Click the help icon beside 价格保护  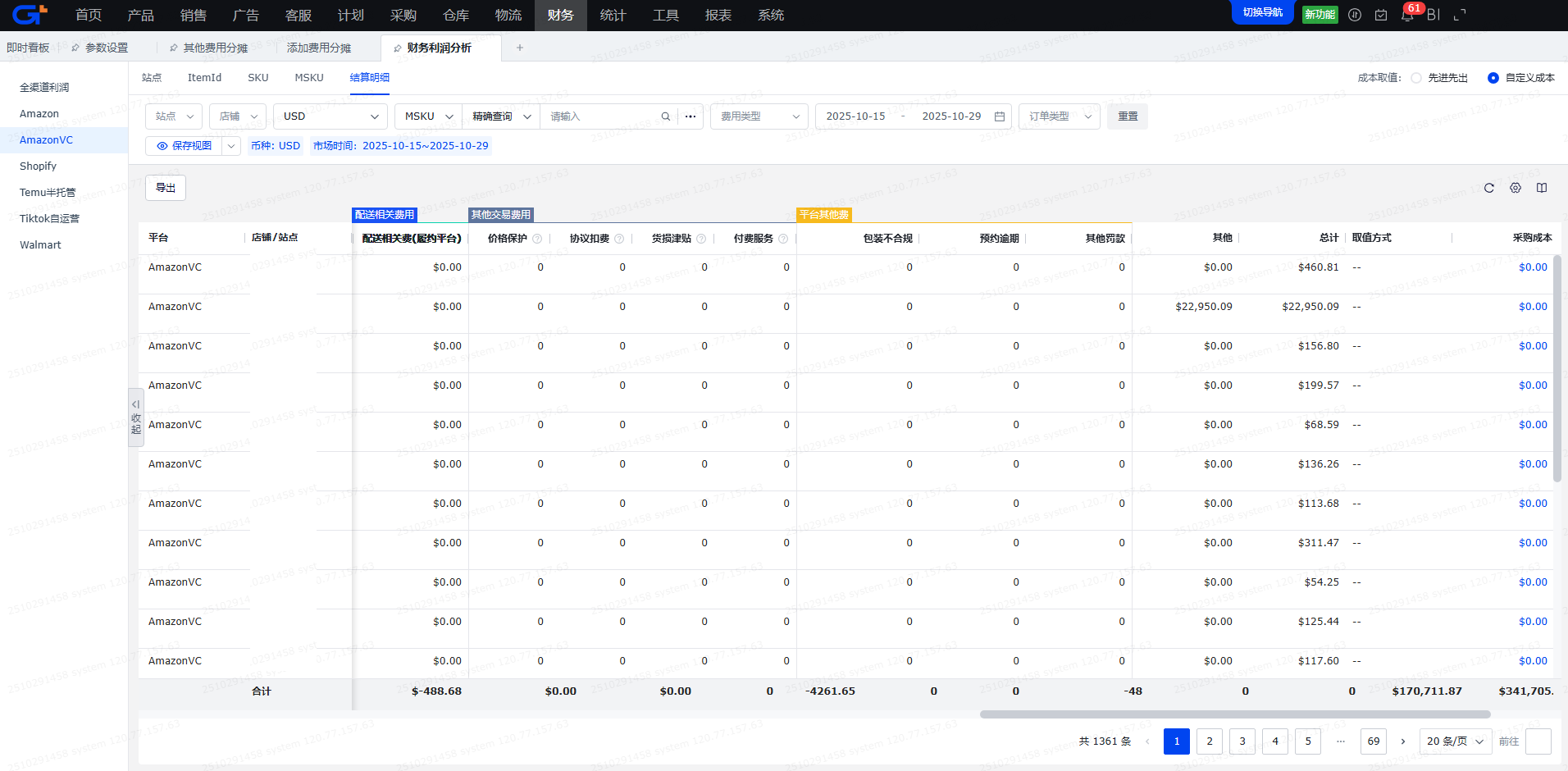537,239
